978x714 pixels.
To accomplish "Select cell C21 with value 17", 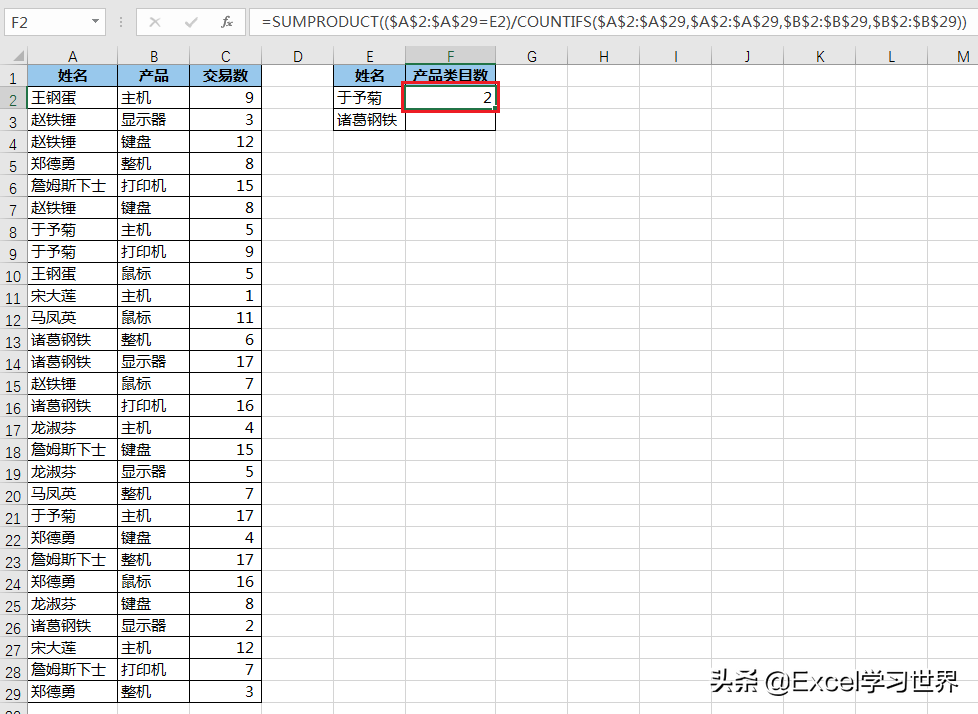I will coord(225,516).
